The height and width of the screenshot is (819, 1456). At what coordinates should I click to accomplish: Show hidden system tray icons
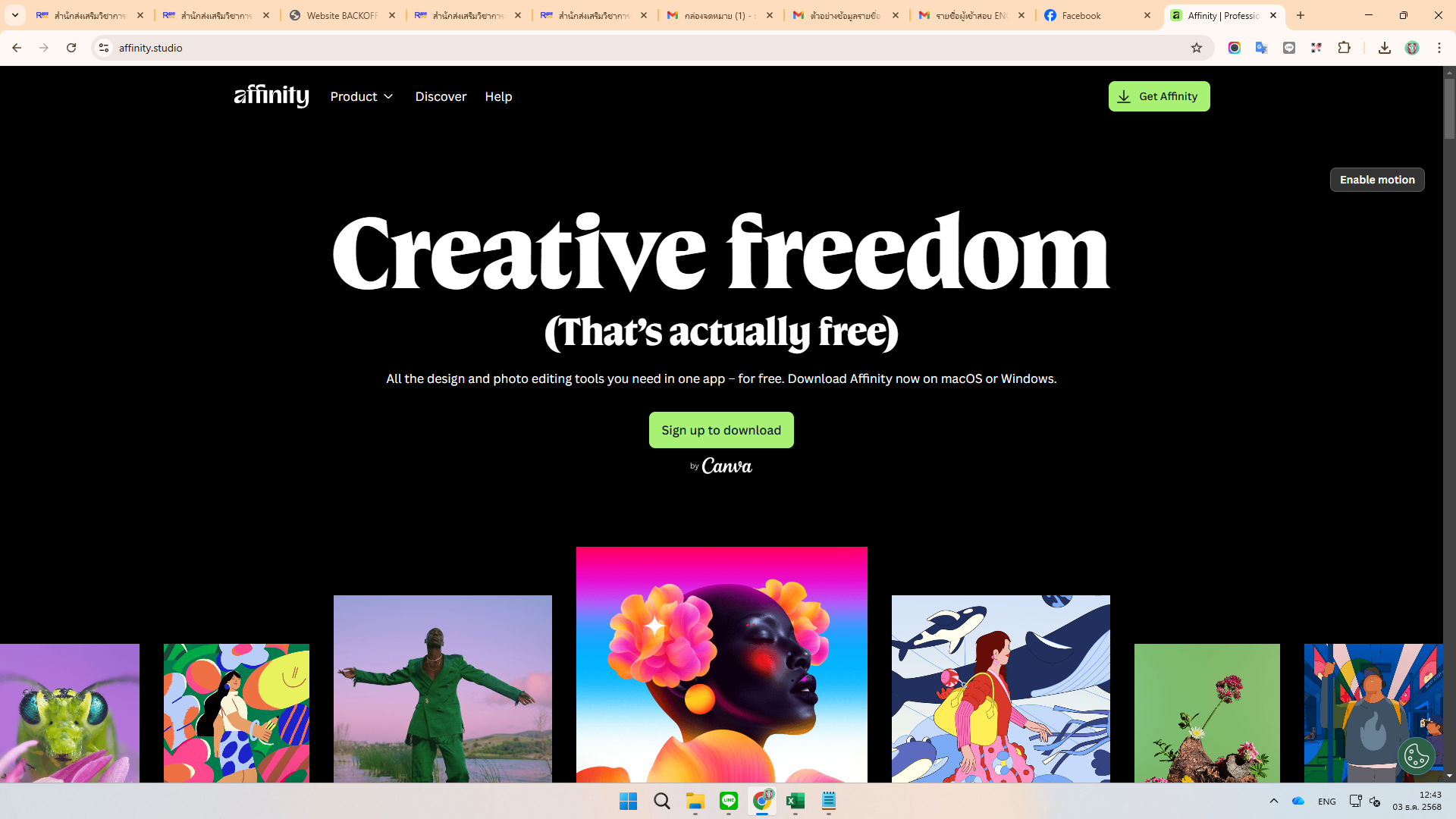click(1274, 801)
